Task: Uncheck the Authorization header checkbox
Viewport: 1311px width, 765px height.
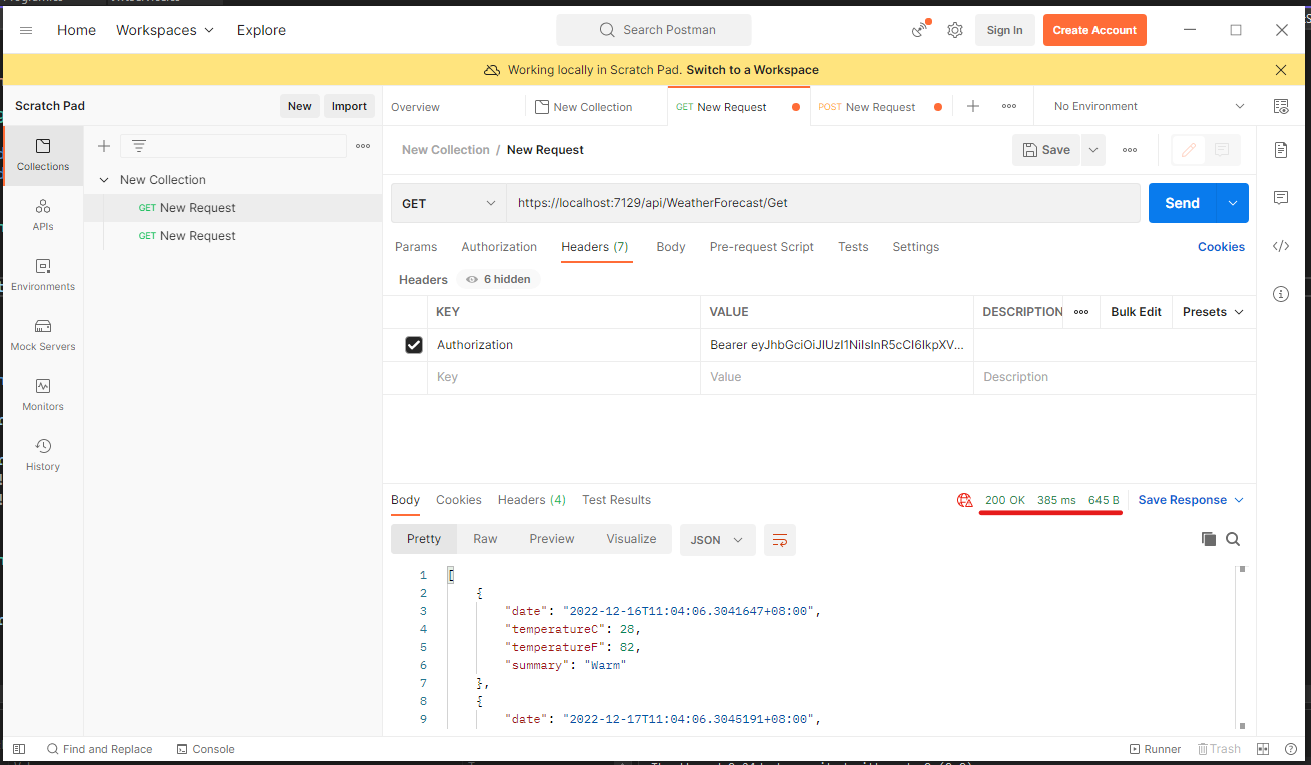Action: click(x=414, y=345)
